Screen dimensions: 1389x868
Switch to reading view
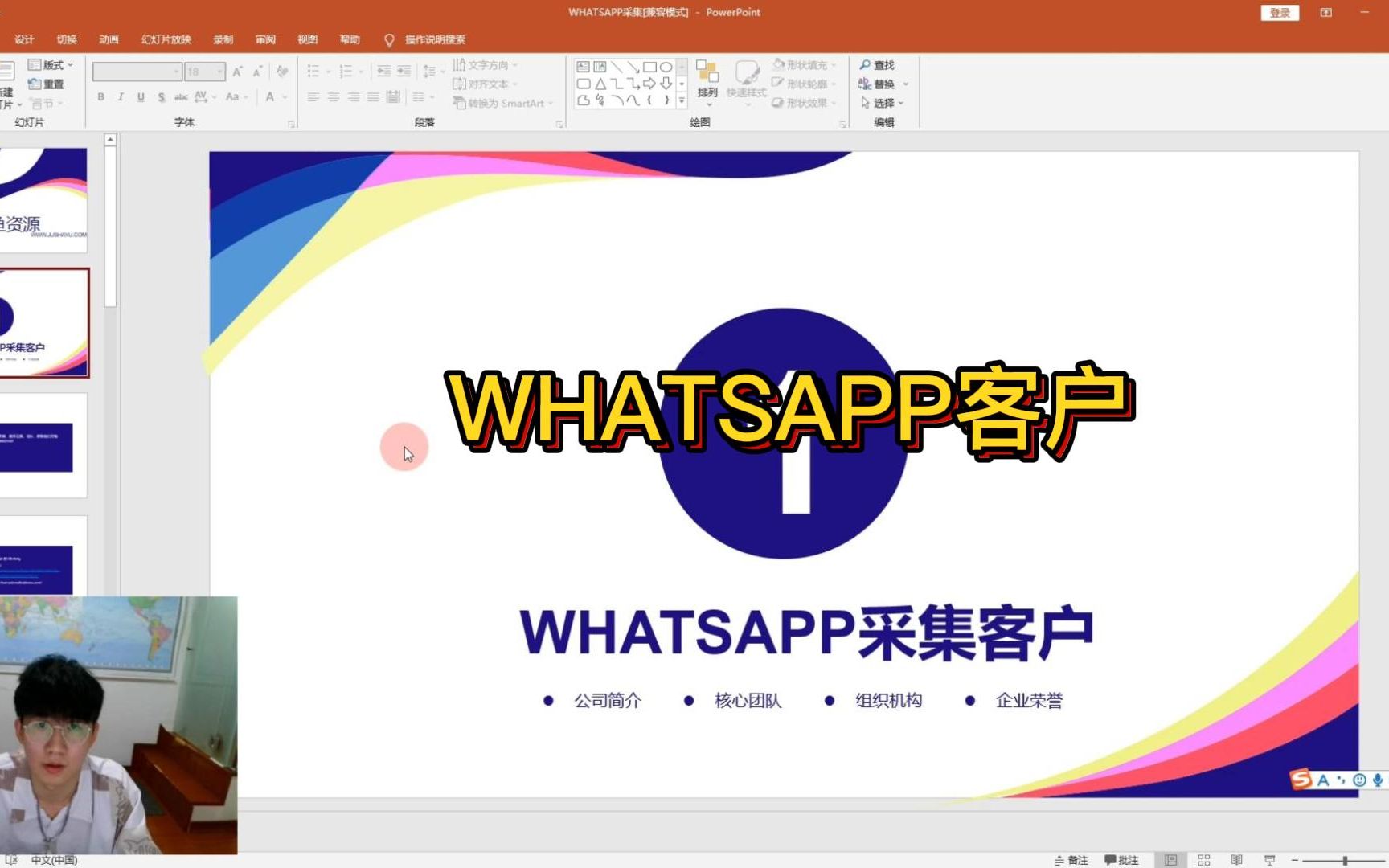(x=1237, y=860)
